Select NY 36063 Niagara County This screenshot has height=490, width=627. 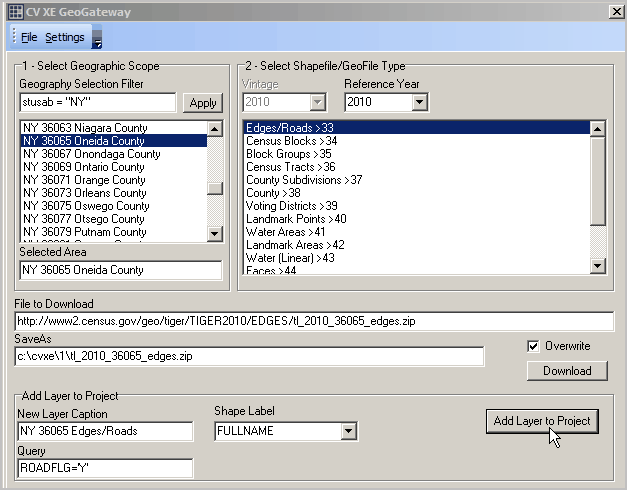pos(114,128)
